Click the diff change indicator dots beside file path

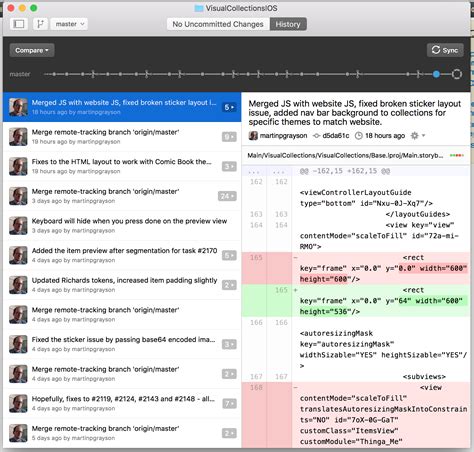tap(457, 155)
